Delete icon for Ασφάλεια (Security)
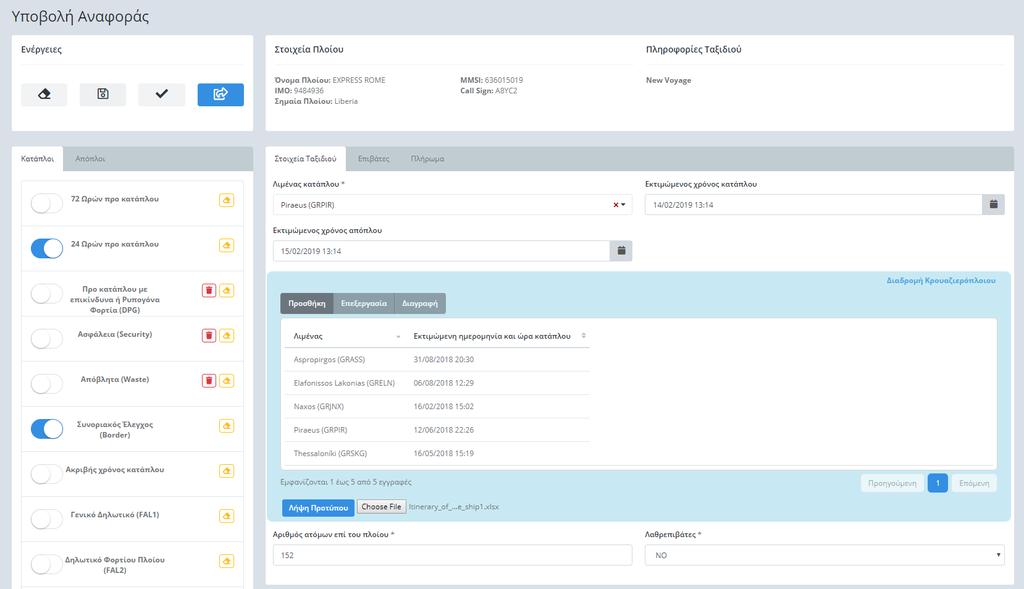Screen dimensions: 1024x589 [x=209, y=335]
